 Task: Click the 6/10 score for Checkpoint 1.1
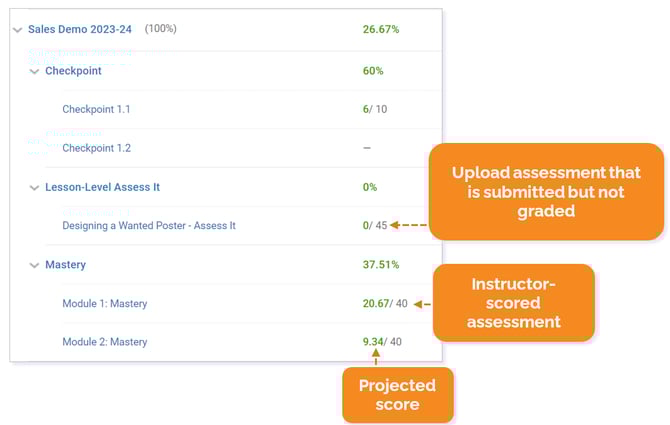click(x=374, y=109)
